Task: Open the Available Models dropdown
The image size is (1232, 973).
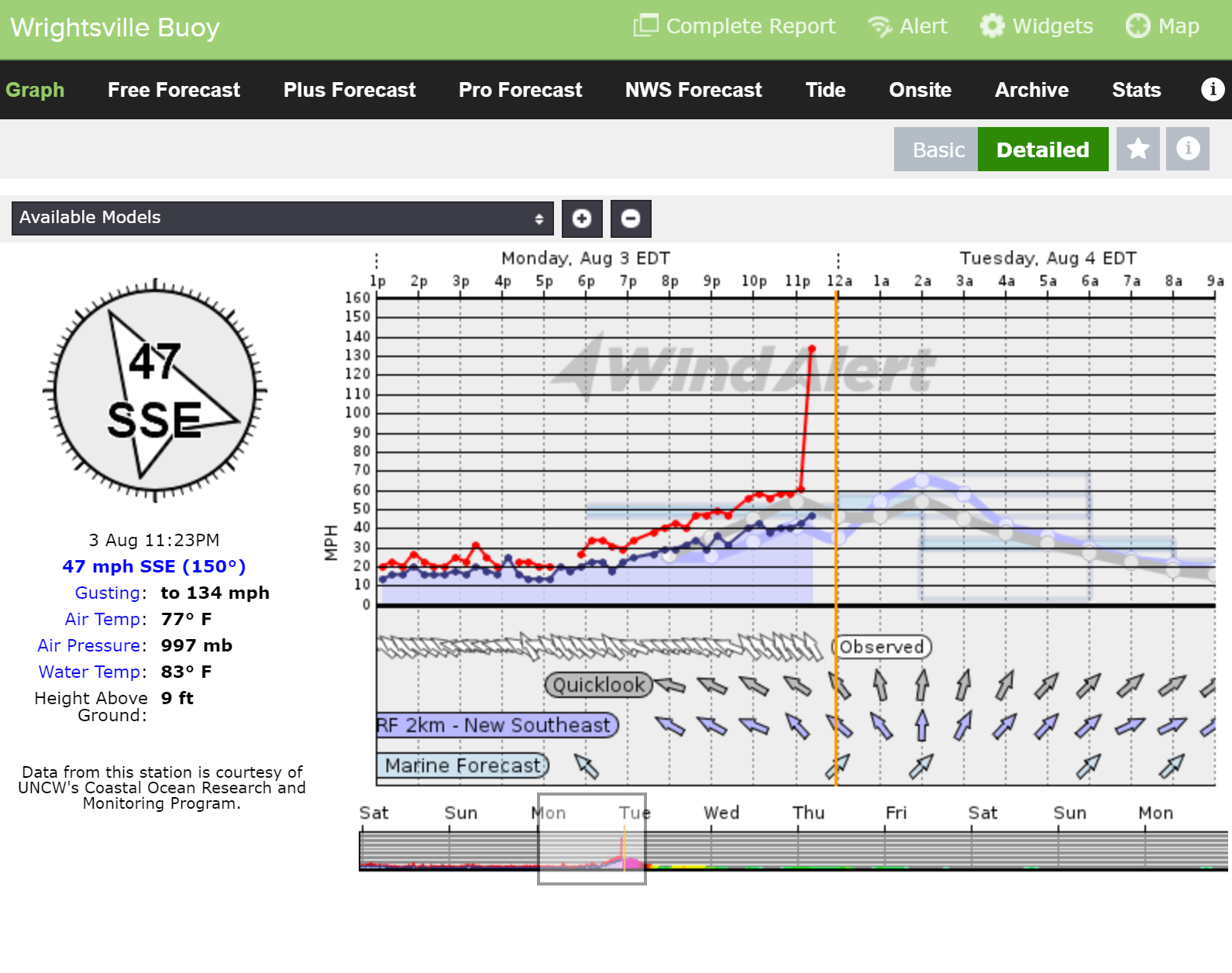Action: 282,218
